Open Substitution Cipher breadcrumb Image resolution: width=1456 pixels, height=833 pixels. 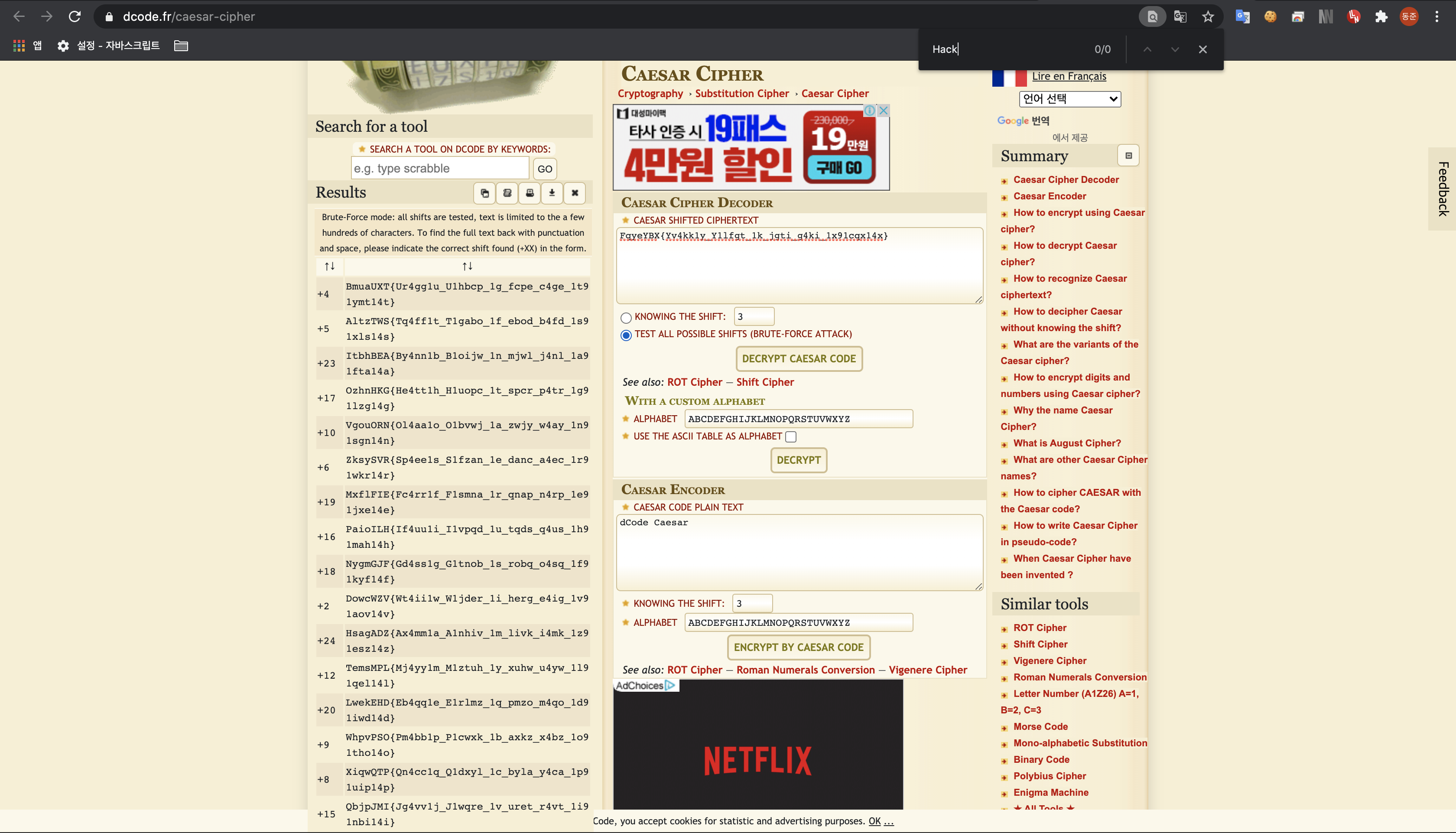742,93
